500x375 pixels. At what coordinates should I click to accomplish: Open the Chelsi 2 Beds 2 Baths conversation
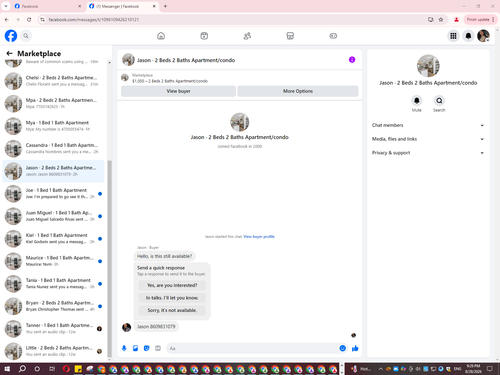pos(53,81)
